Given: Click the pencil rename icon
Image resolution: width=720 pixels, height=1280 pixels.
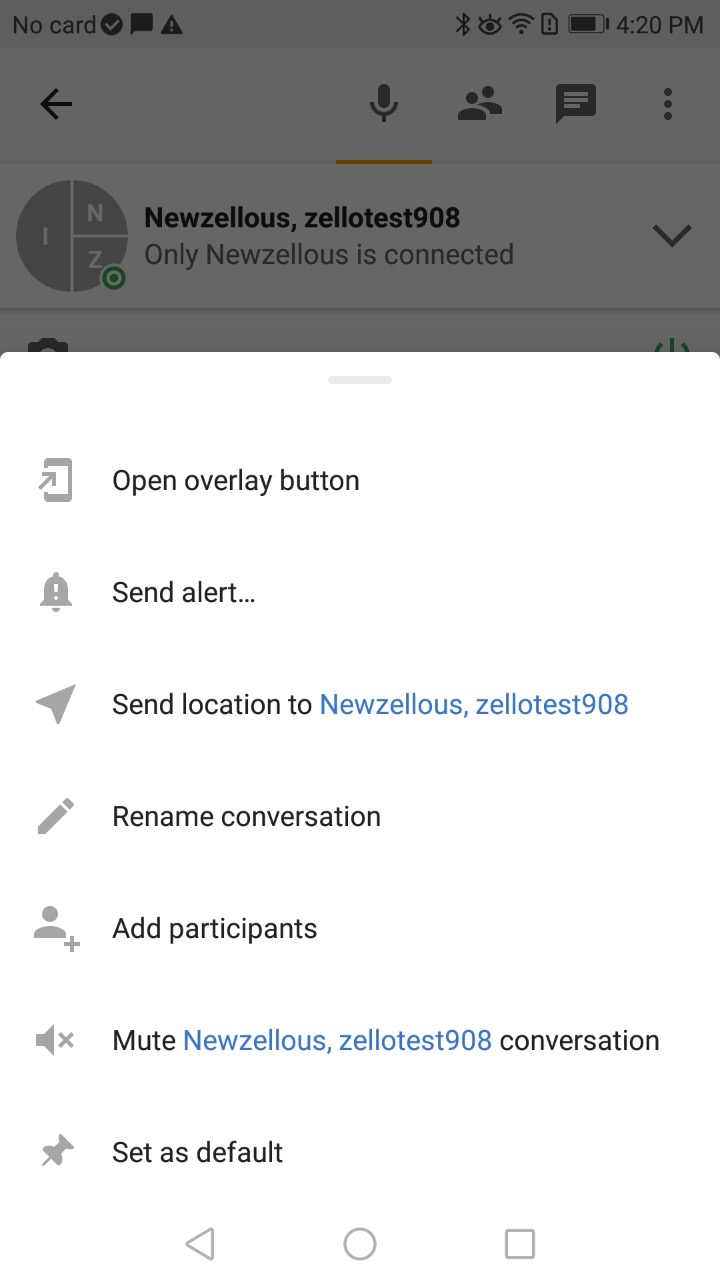Looking at the screenshot, I should (56, 817).
